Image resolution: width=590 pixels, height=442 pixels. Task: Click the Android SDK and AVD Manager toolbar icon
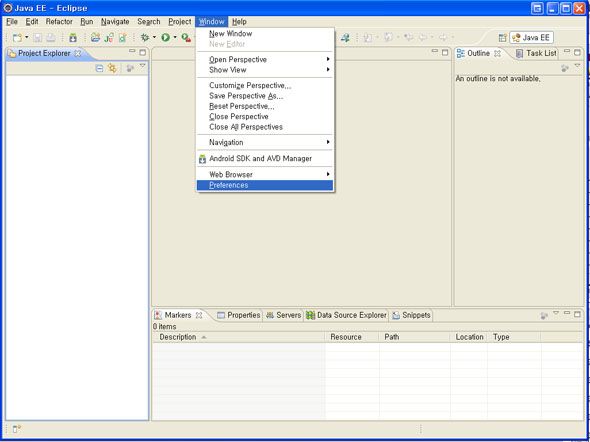click(73, 38)
